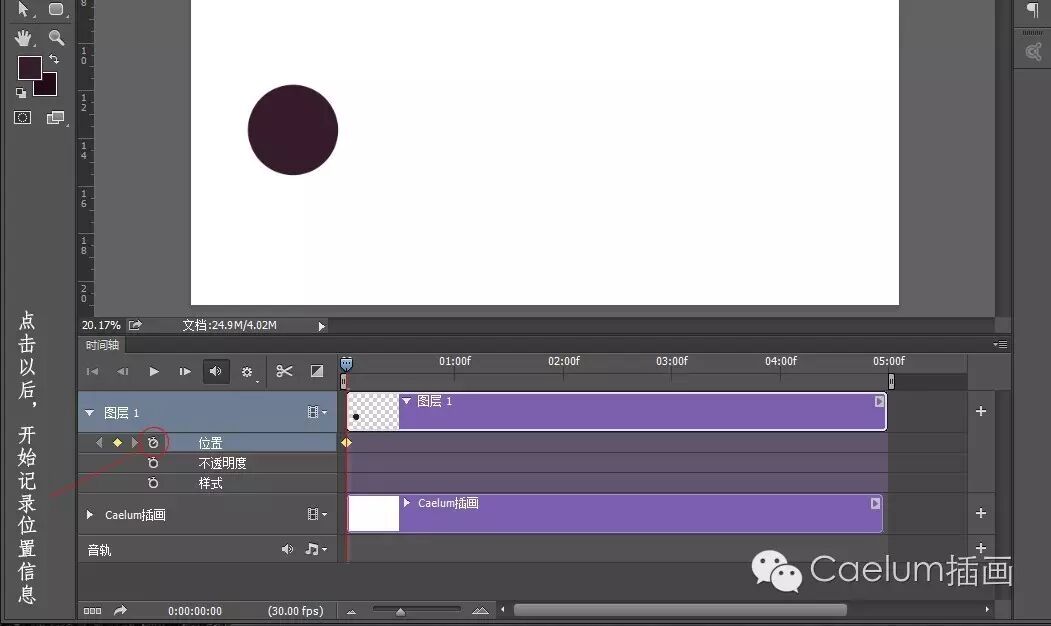This screenshot has width=1051, height=626.
Task: Click the purple circle on canvas
Action: [293, 129]
